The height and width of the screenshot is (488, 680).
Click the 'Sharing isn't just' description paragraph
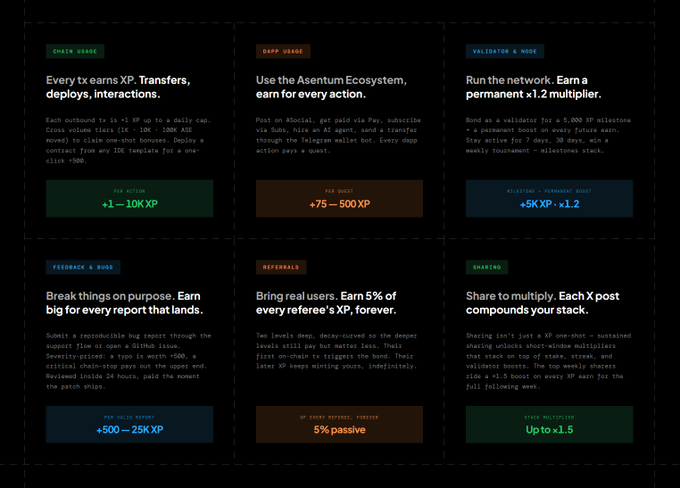coord(549,361)
